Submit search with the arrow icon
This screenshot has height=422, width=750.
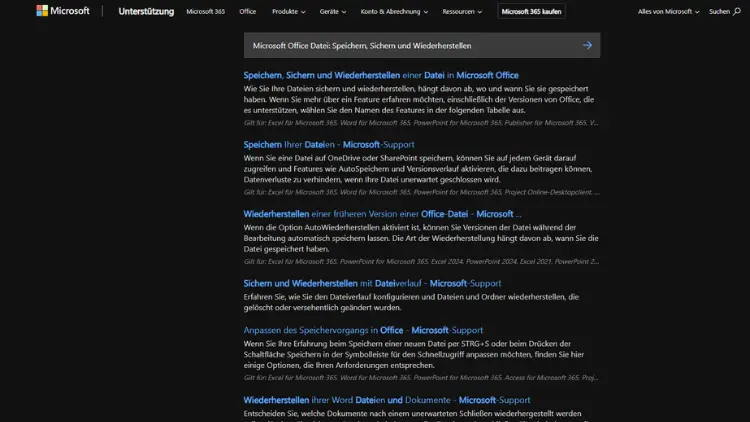click(587, 45)
